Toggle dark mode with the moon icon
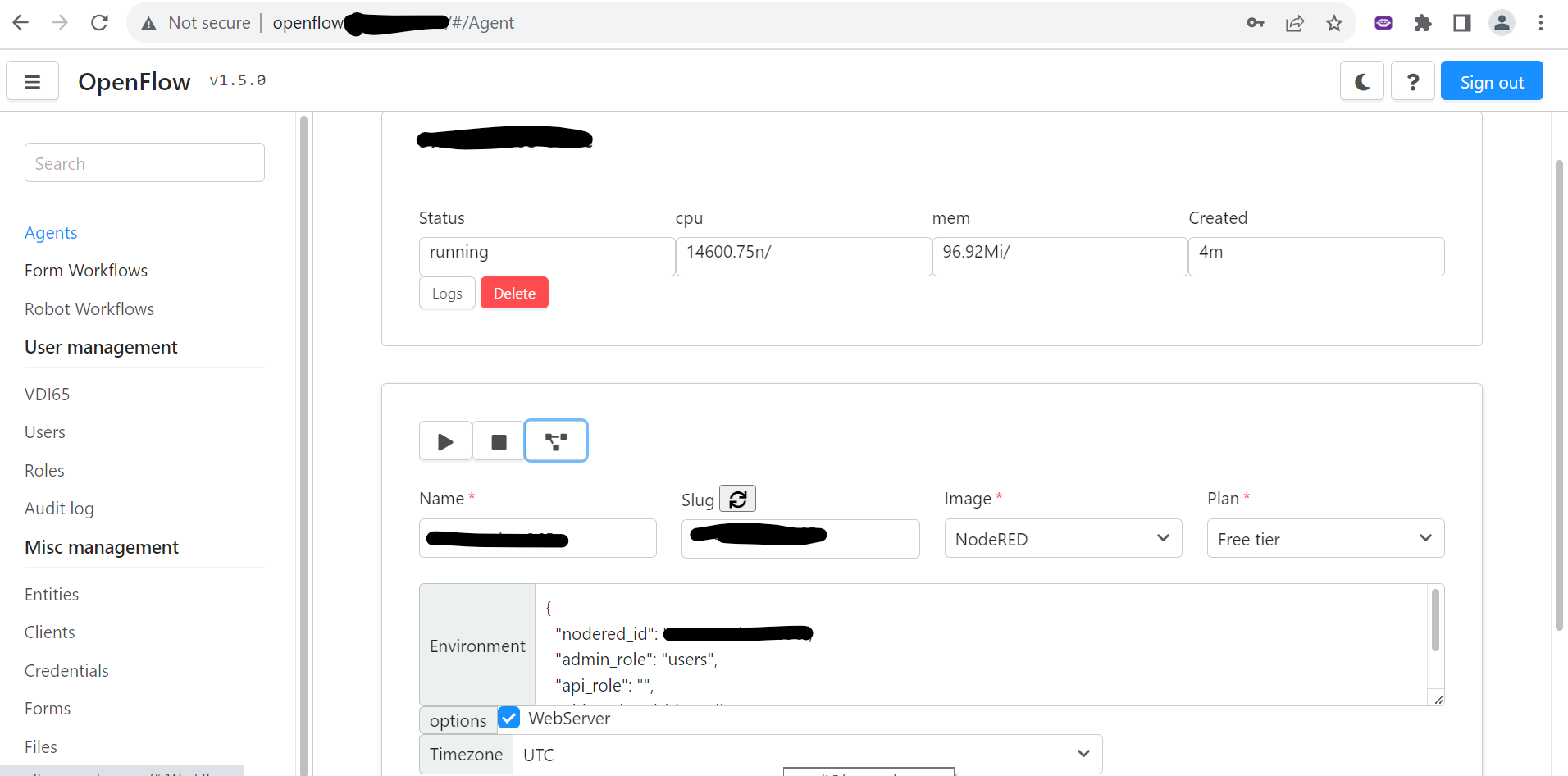 point(1362,81)
